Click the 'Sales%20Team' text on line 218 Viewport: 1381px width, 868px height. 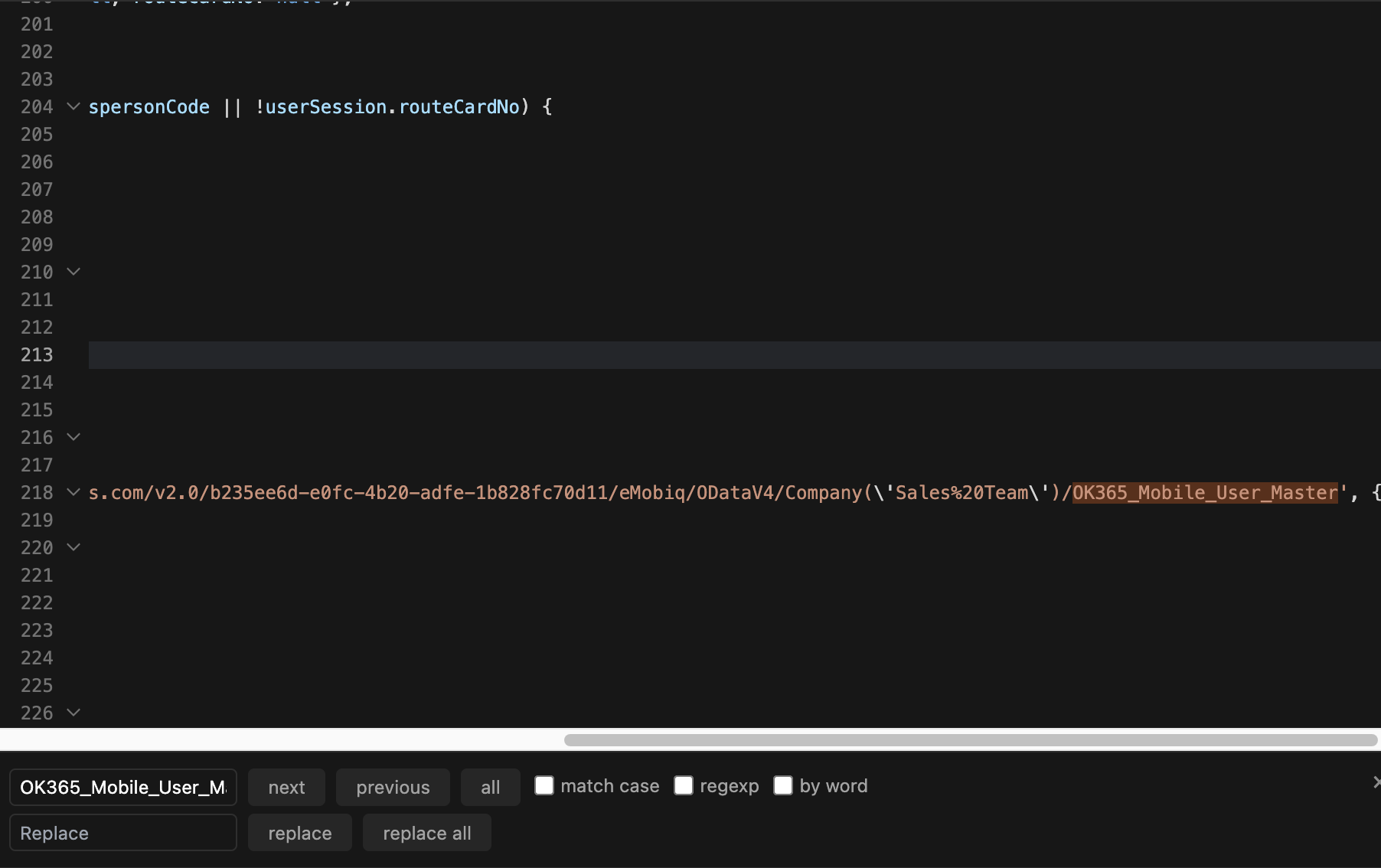(962, 493)
